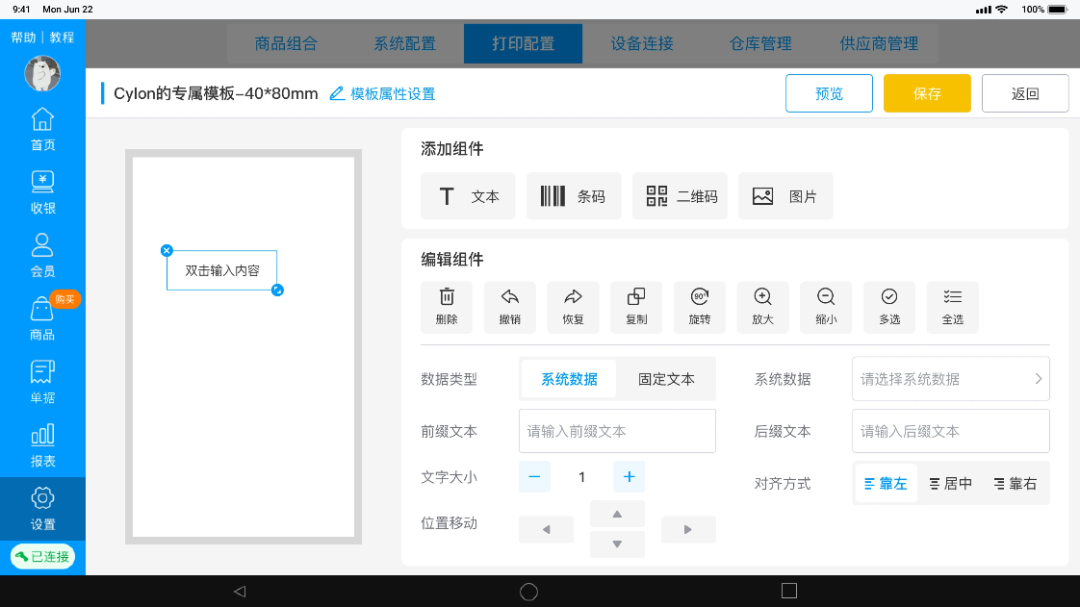Click the yellow 保存 save button

coord(927,94)
